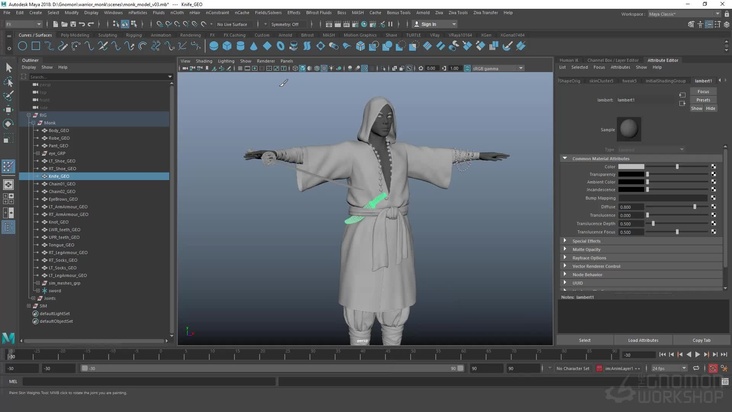This screenshot has width=732, height=412.
Task: Create a NURBS torus from the shelf
Action: pyautogui.click(x=280, y=46)
